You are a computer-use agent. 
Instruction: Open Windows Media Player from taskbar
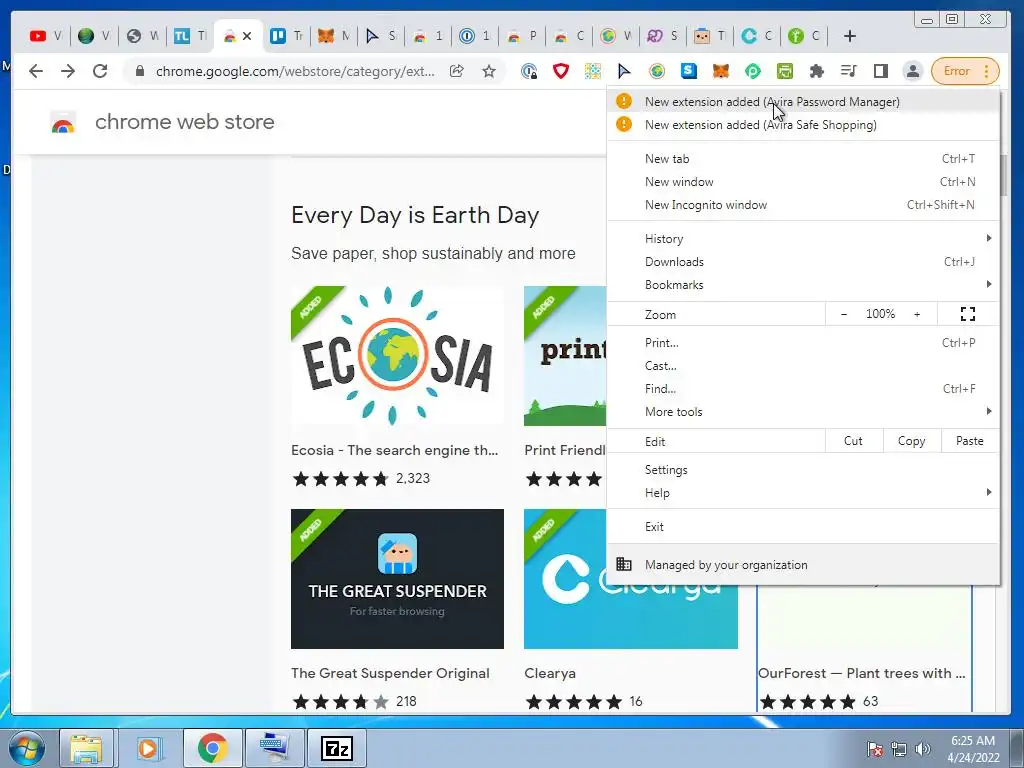click(148, 748)
